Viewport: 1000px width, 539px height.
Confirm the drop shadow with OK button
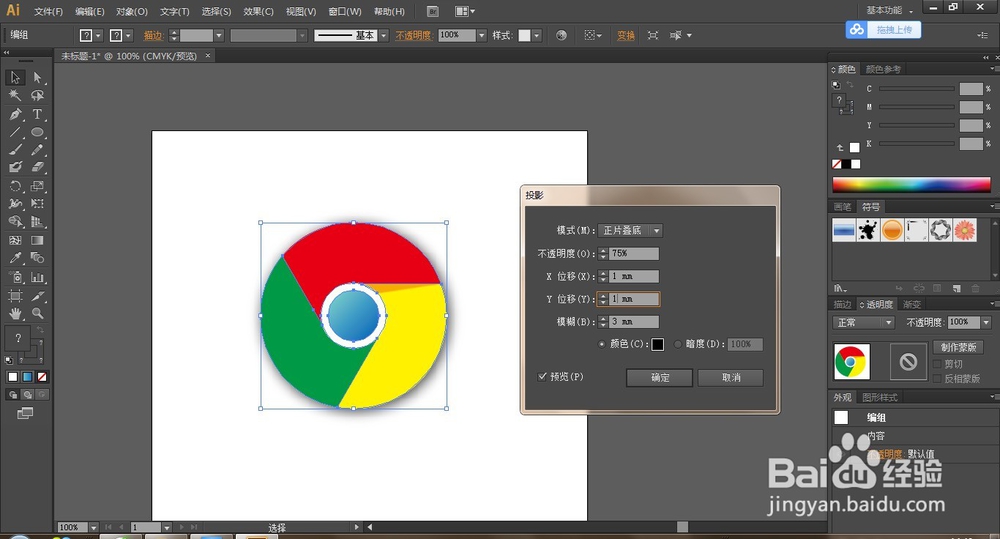659,378
